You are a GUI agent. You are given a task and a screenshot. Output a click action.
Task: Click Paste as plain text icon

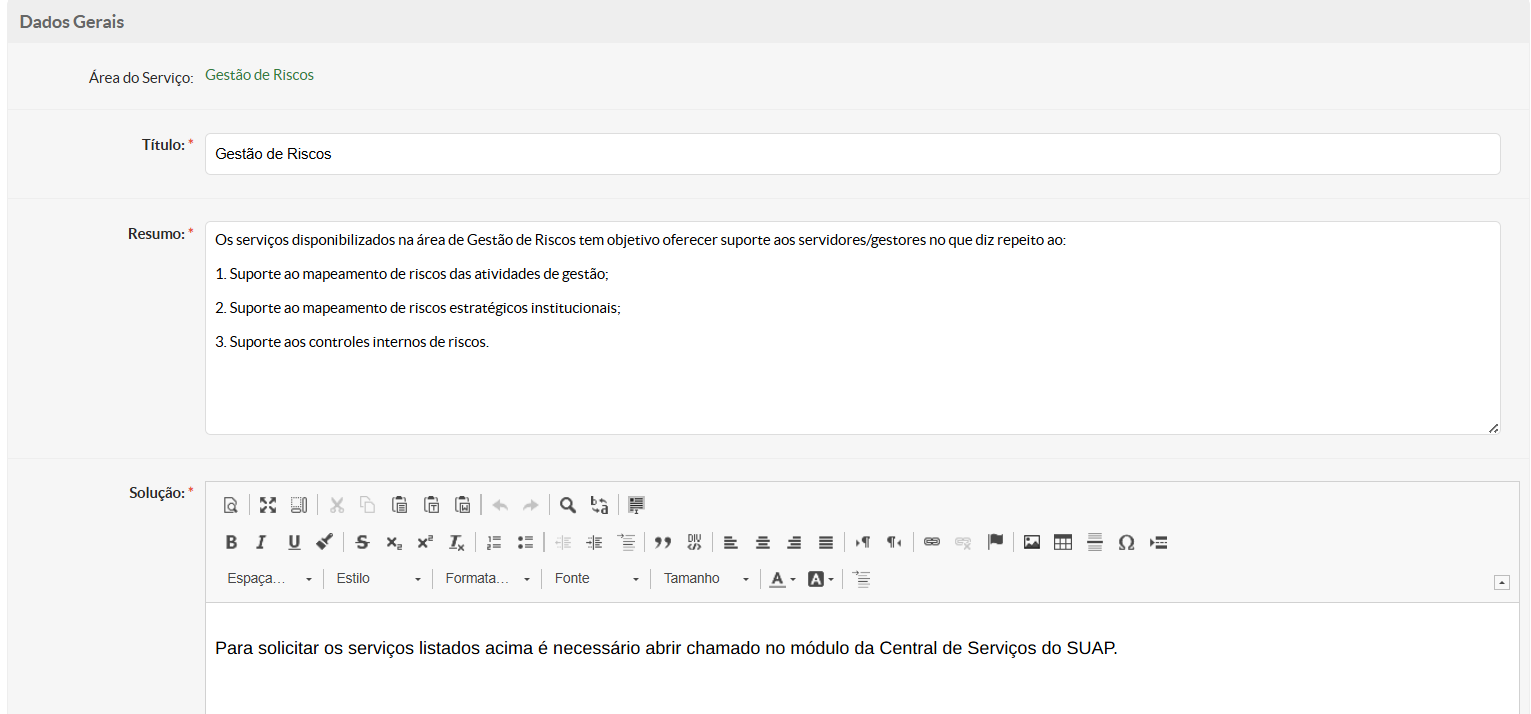pos(431,505)
